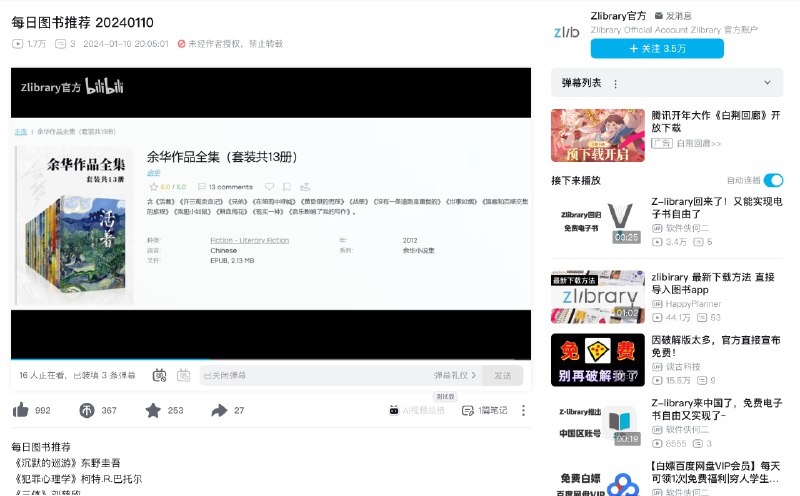Open the notes icon labeled 1篇笔记
This screenshot has width=800, height=496.
click(x=467, y=410)
